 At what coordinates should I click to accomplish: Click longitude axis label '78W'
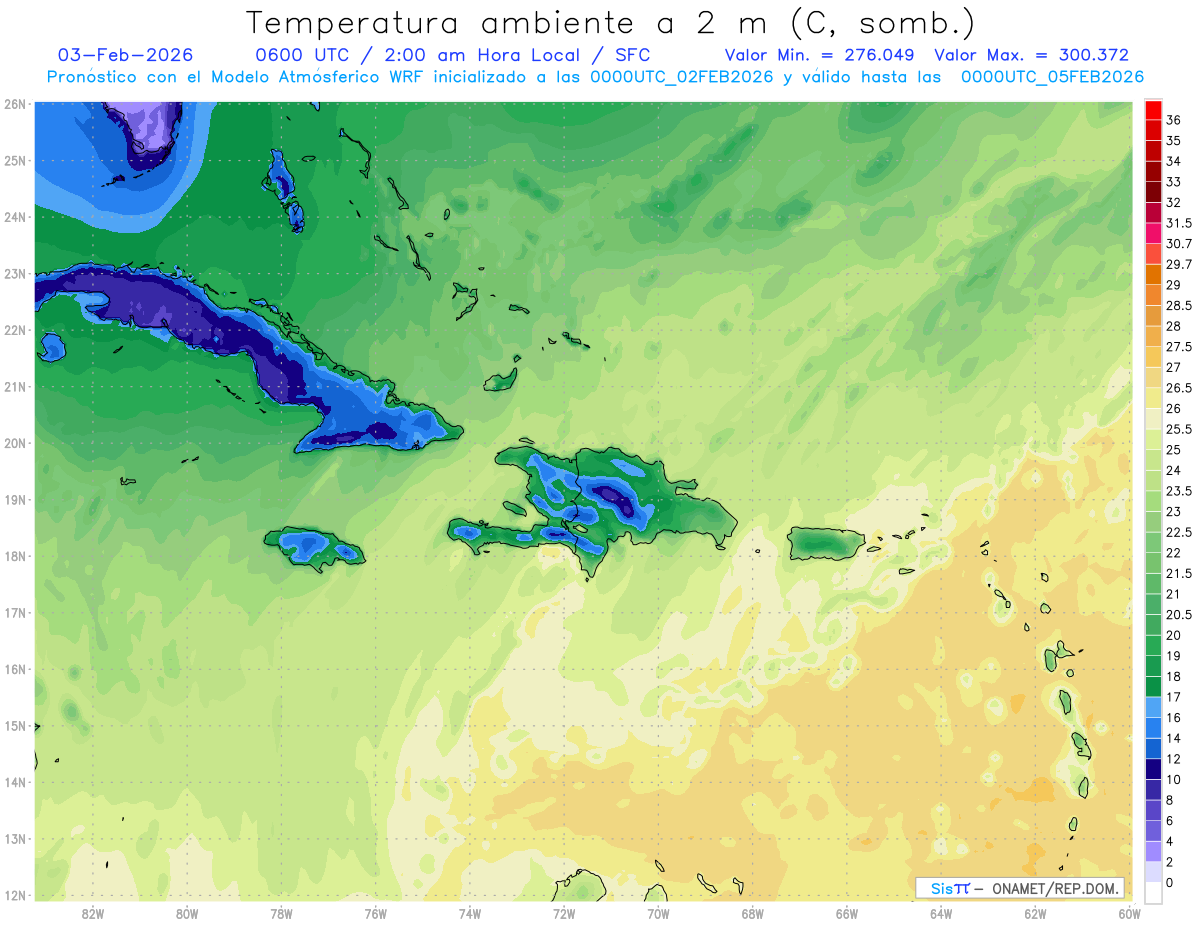[x=281, y=913]
